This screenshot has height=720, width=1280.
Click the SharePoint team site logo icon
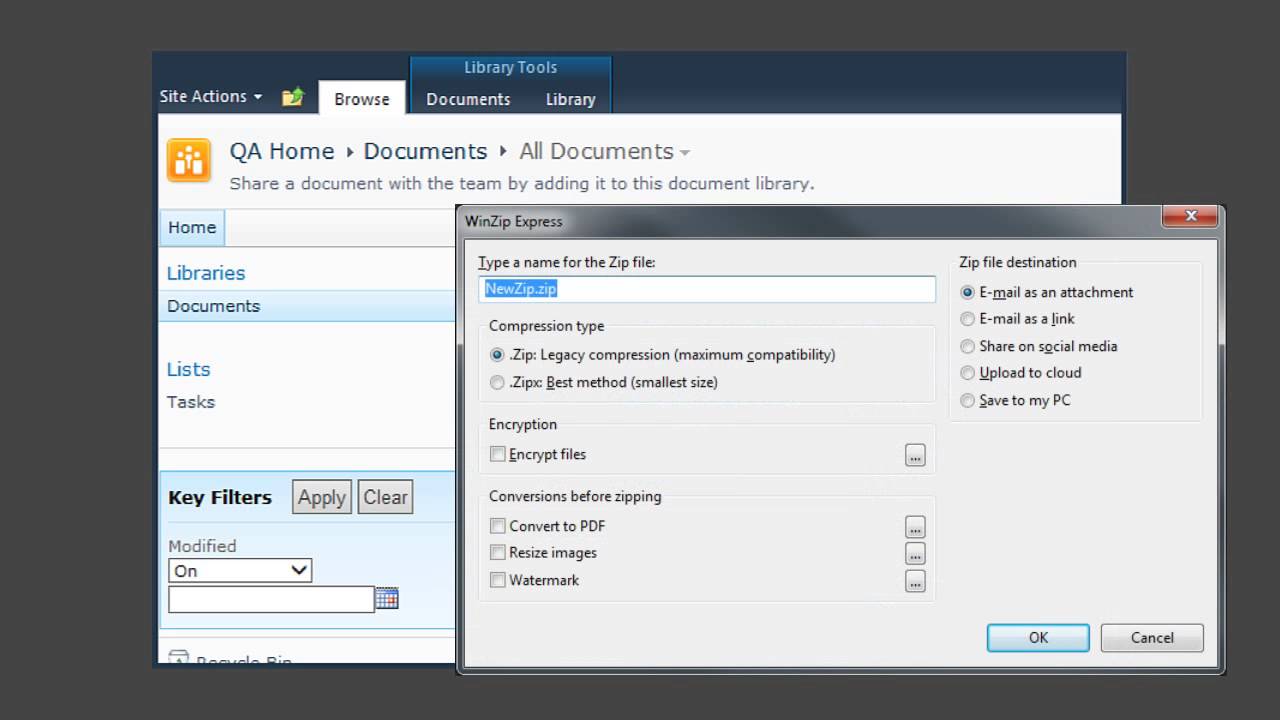[x=189, y=160]
